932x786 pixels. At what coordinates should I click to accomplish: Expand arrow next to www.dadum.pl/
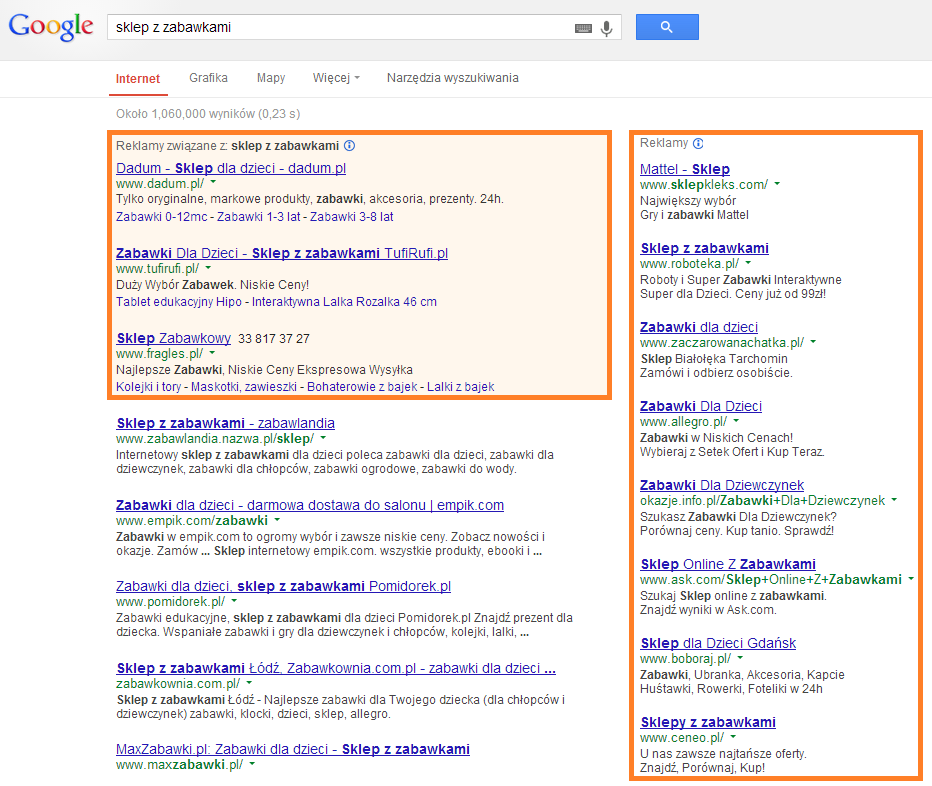(x=213, y=183)
